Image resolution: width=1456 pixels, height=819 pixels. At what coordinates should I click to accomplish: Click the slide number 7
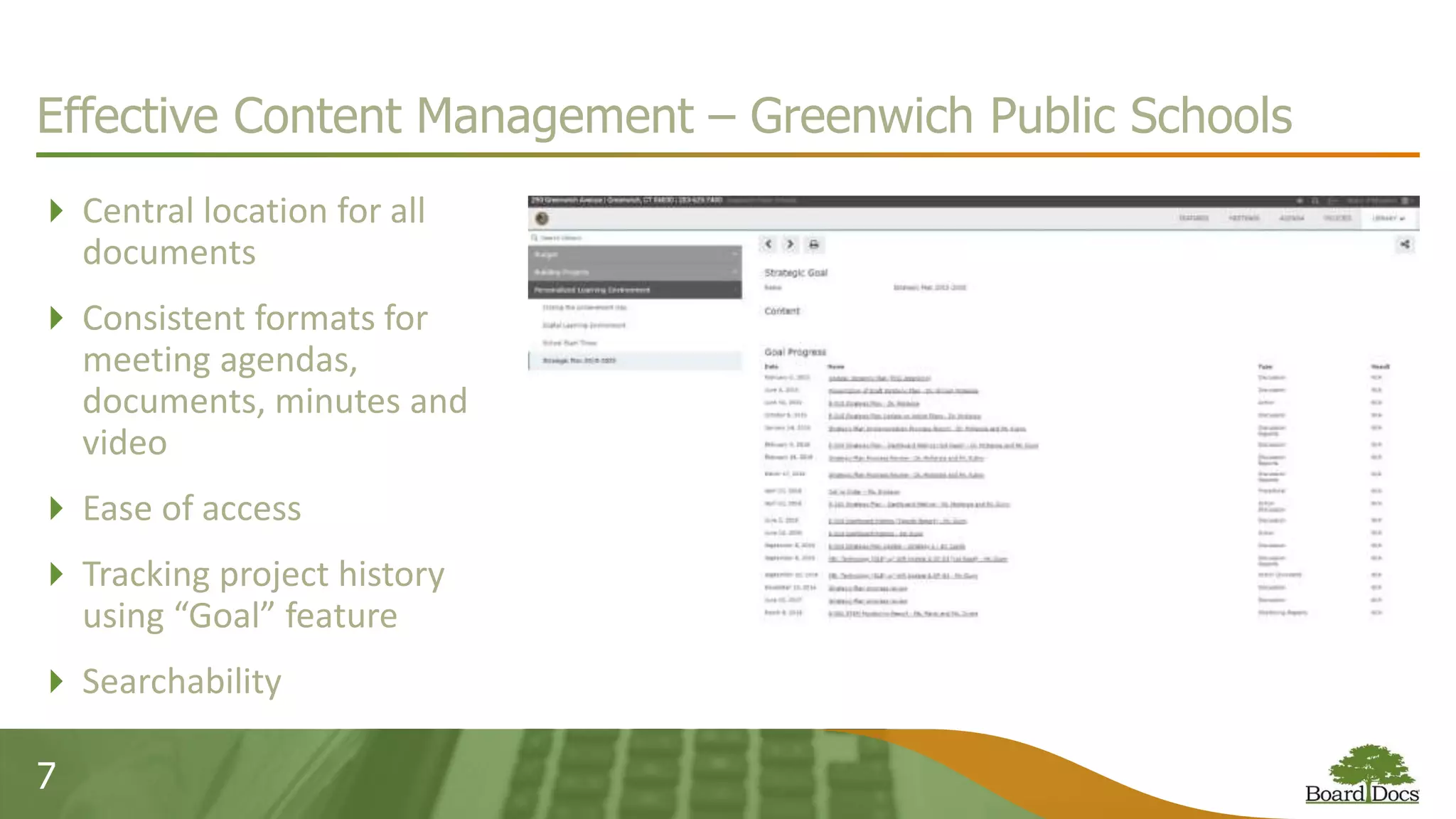coord(46,775)
